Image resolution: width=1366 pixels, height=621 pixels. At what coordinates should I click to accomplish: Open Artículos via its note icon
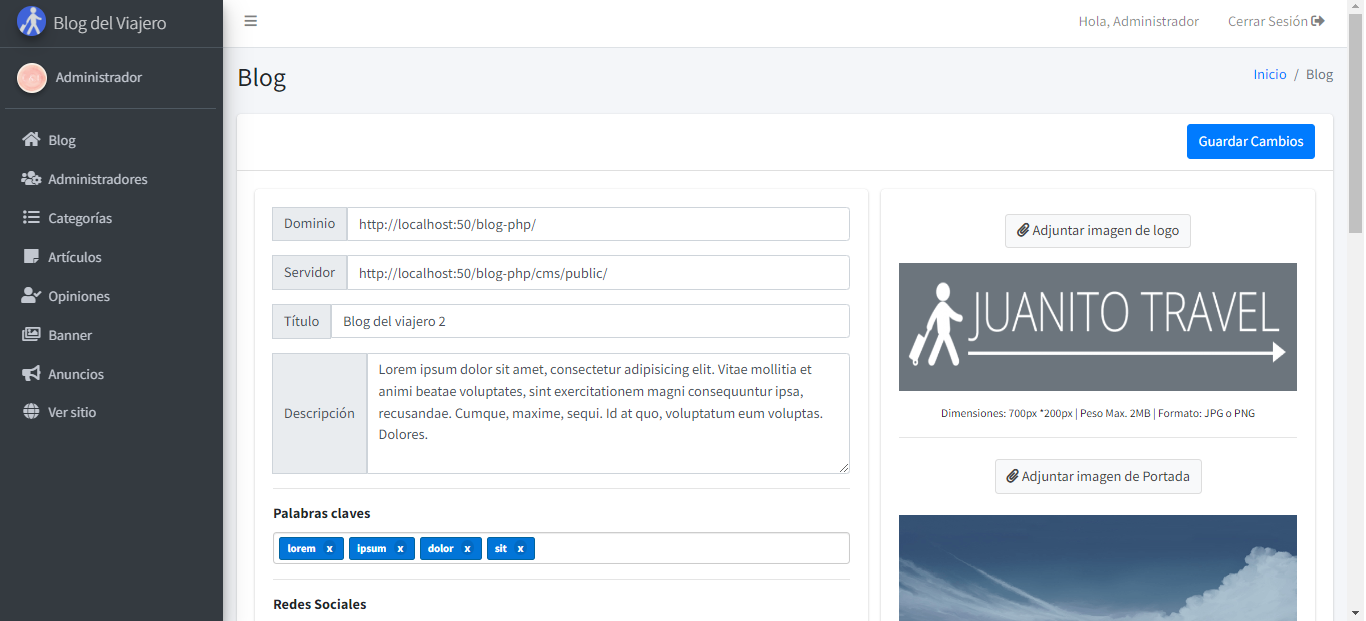tap(31, 257)
